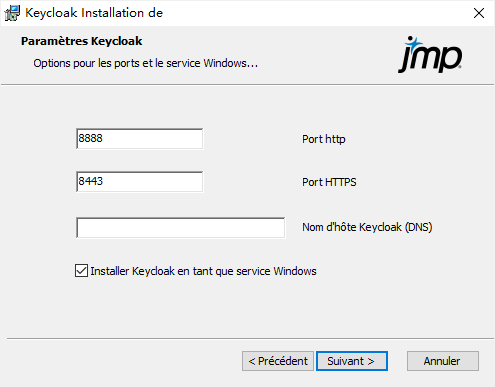Close the Keycloak installation dialog

click(479, 13)
